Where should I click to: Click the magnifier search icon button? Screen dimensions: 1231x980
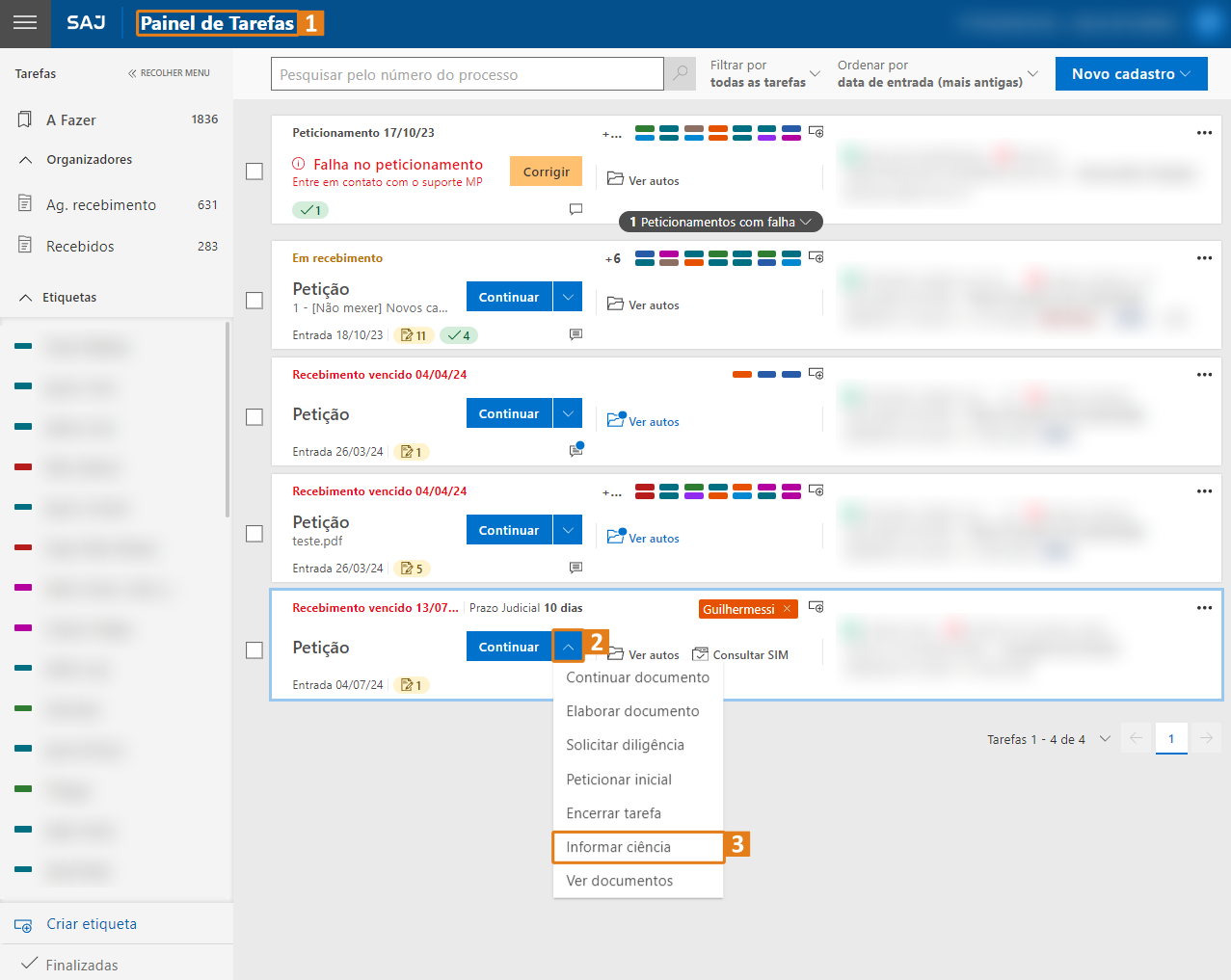click(681, 74)
